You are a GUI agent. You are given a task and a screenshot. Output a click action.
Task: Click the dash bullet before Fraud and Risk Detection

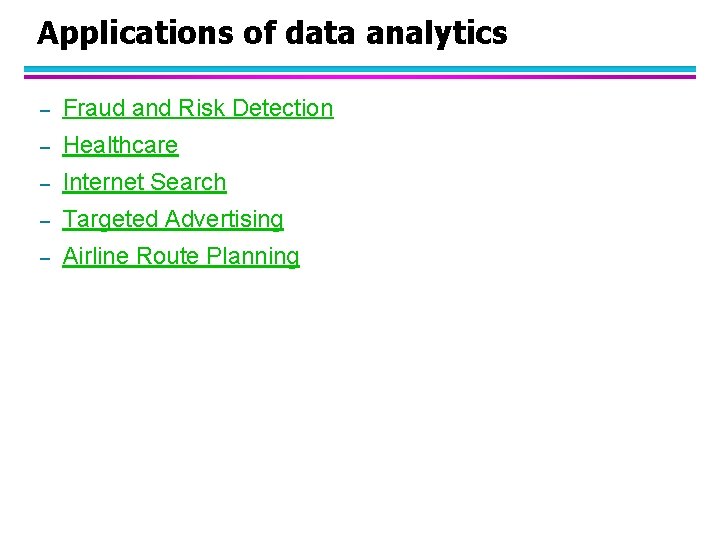[x=44, y=110]
